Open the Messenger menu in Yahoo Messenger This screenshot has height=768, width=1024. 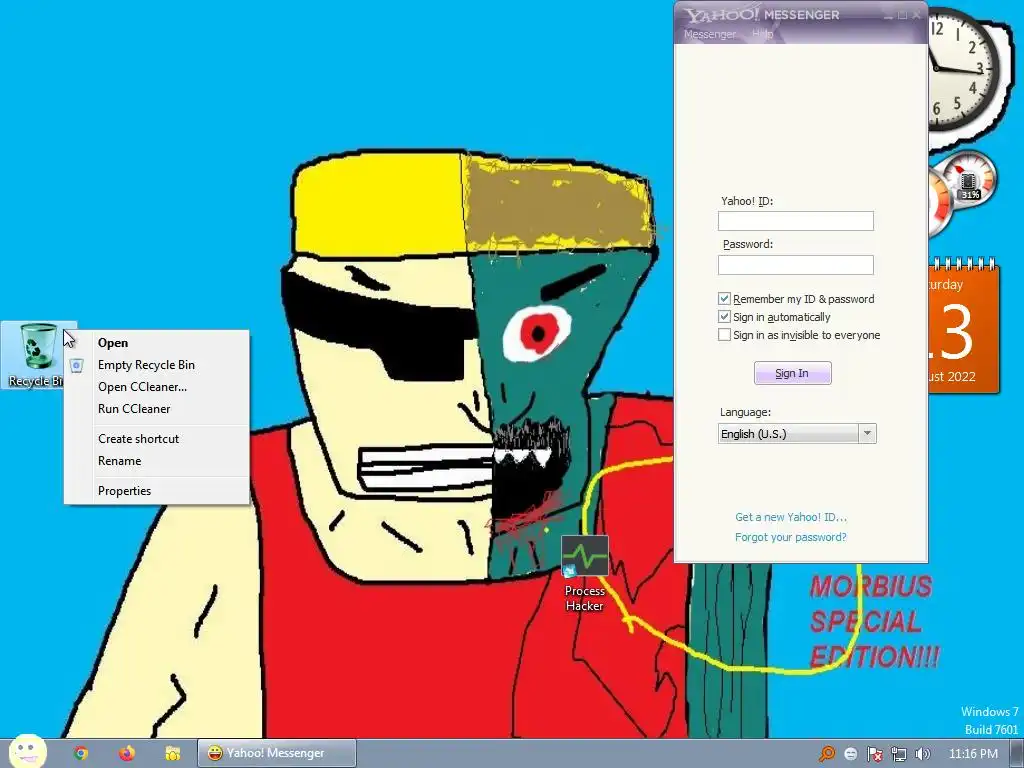click(709, 34)
